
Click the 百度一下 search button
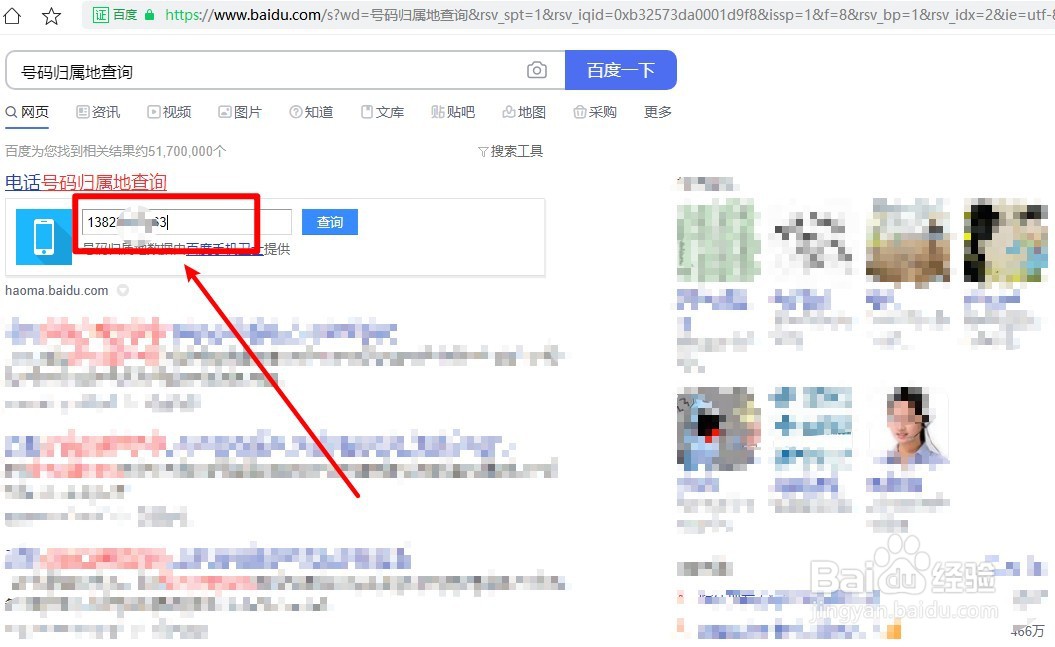[x=620, y=70]
